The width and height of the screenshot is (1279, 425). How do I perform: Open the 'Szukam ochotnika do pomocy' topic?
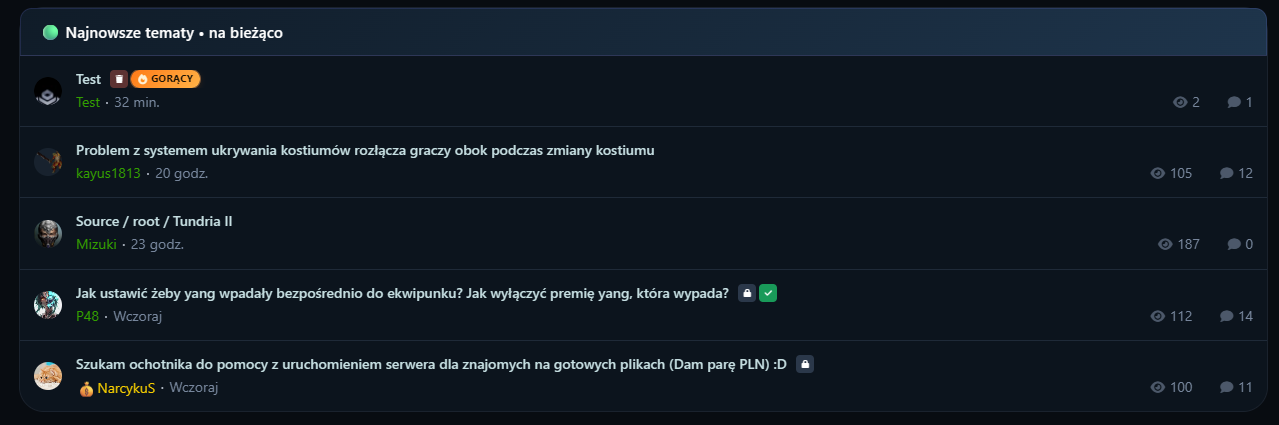pos(431,364)
